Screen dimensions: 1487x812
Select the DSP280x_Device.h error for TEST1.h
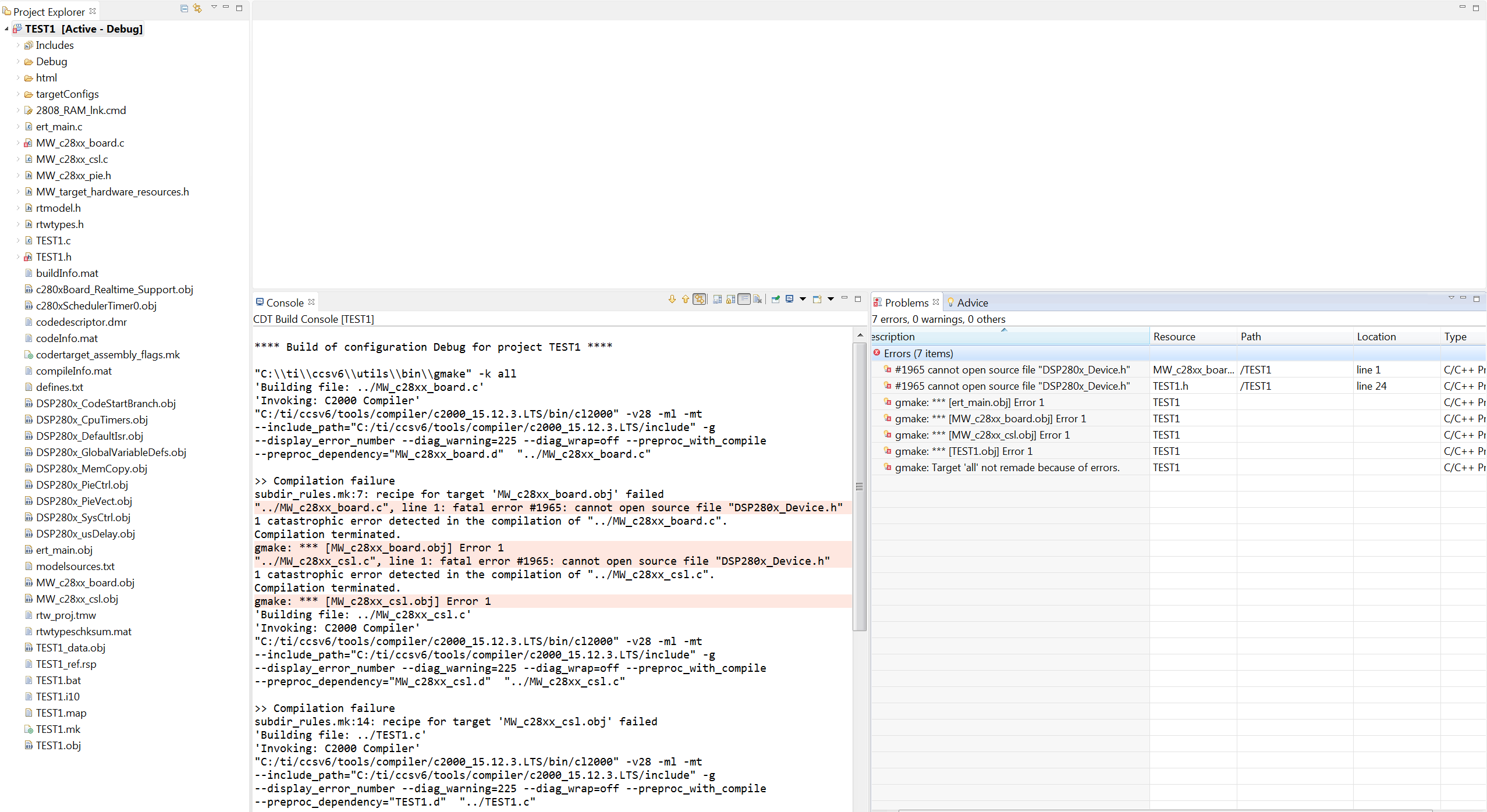[x=1012, y=386]
